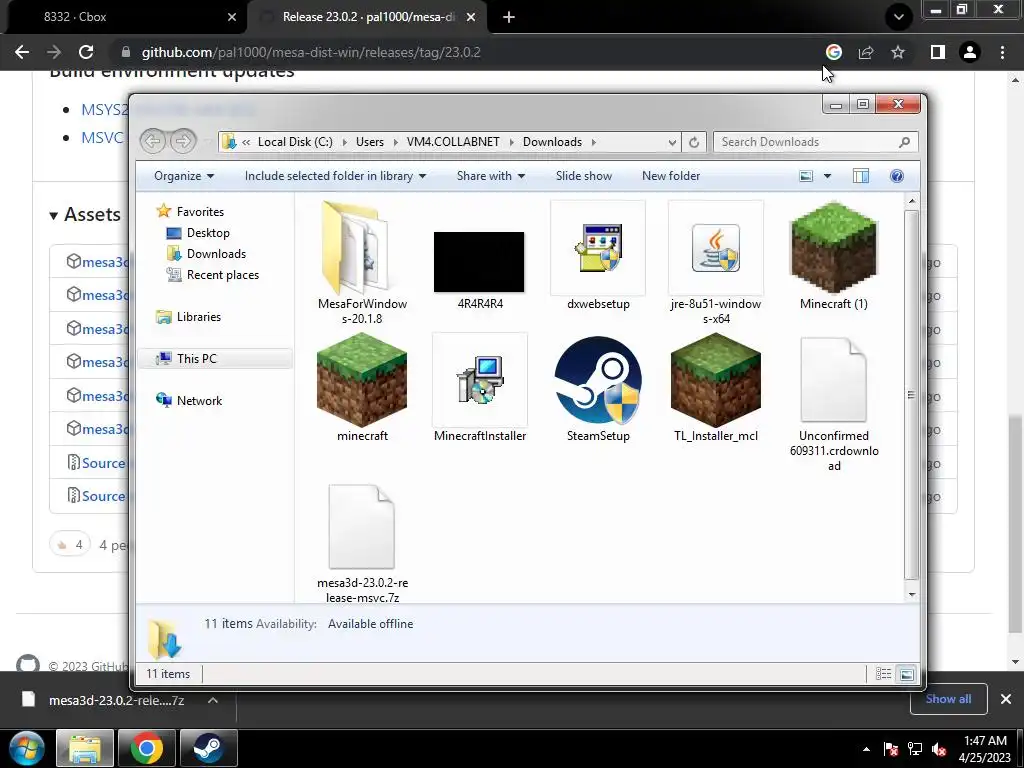Select the lowercase minecraft grass block icon

coord(362,379)
